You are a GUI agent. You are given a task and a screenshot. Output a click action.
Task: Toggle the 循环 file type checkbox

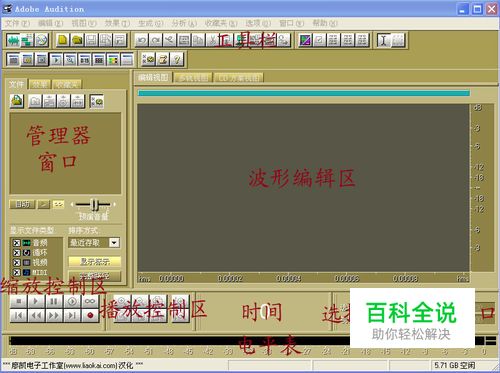(x=16, y=253)
